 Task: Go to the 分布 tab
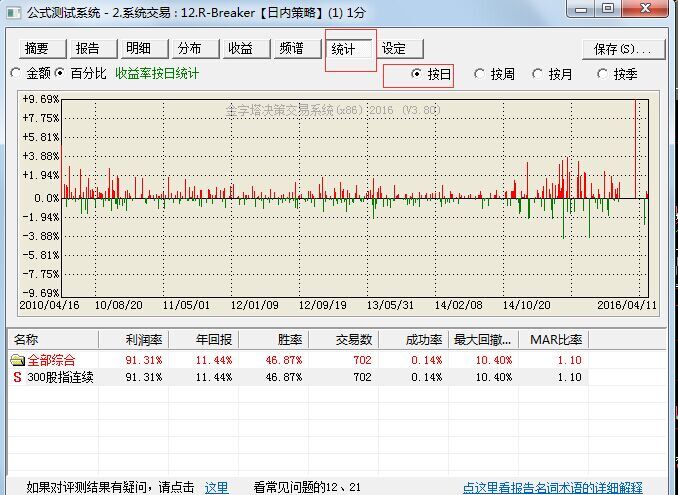pyautogui.click(x=190, y=48)
